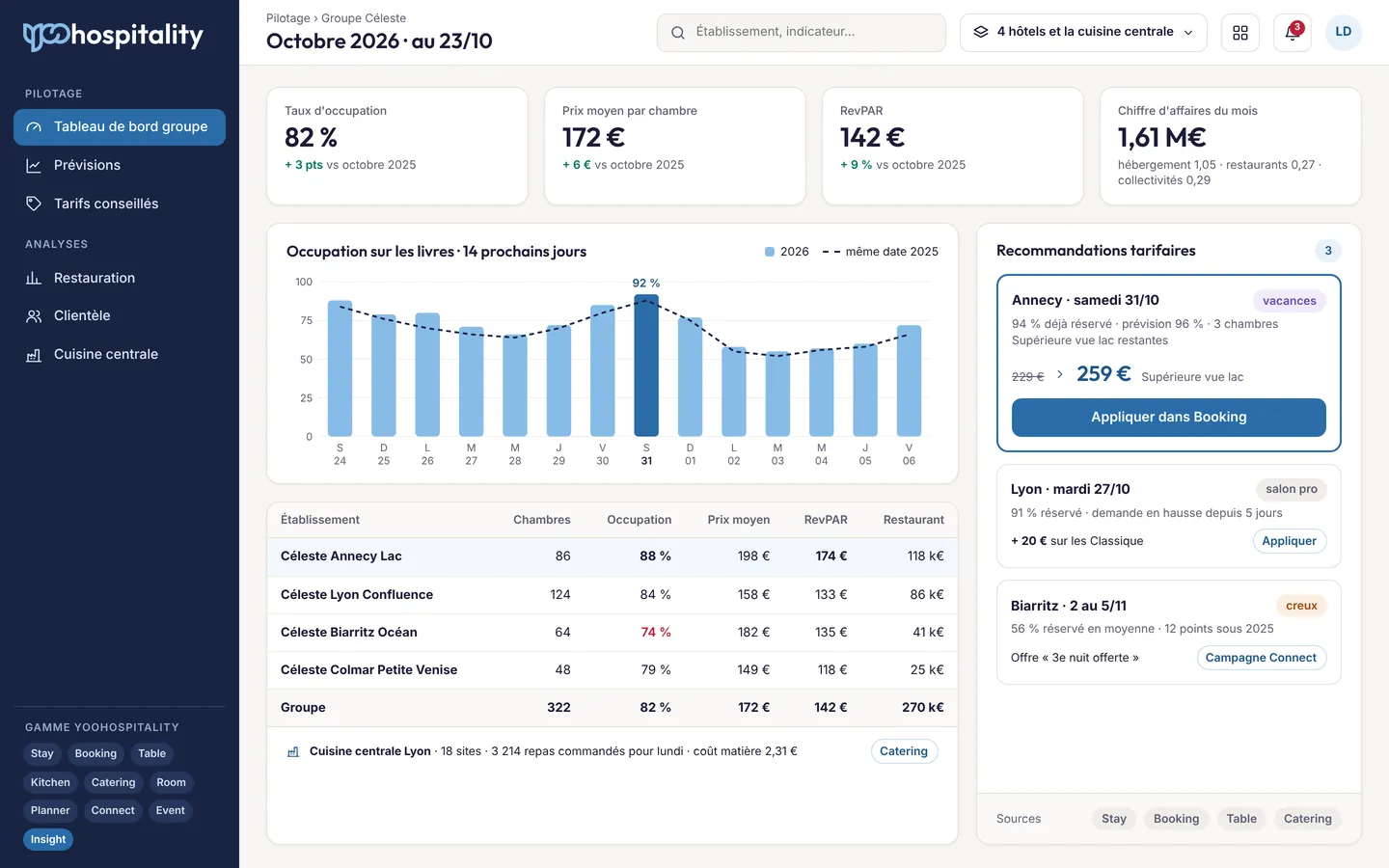This screenshot has width=1389, height=868.
Task: Click the RevPAR column header
Action: coord(826,520)
